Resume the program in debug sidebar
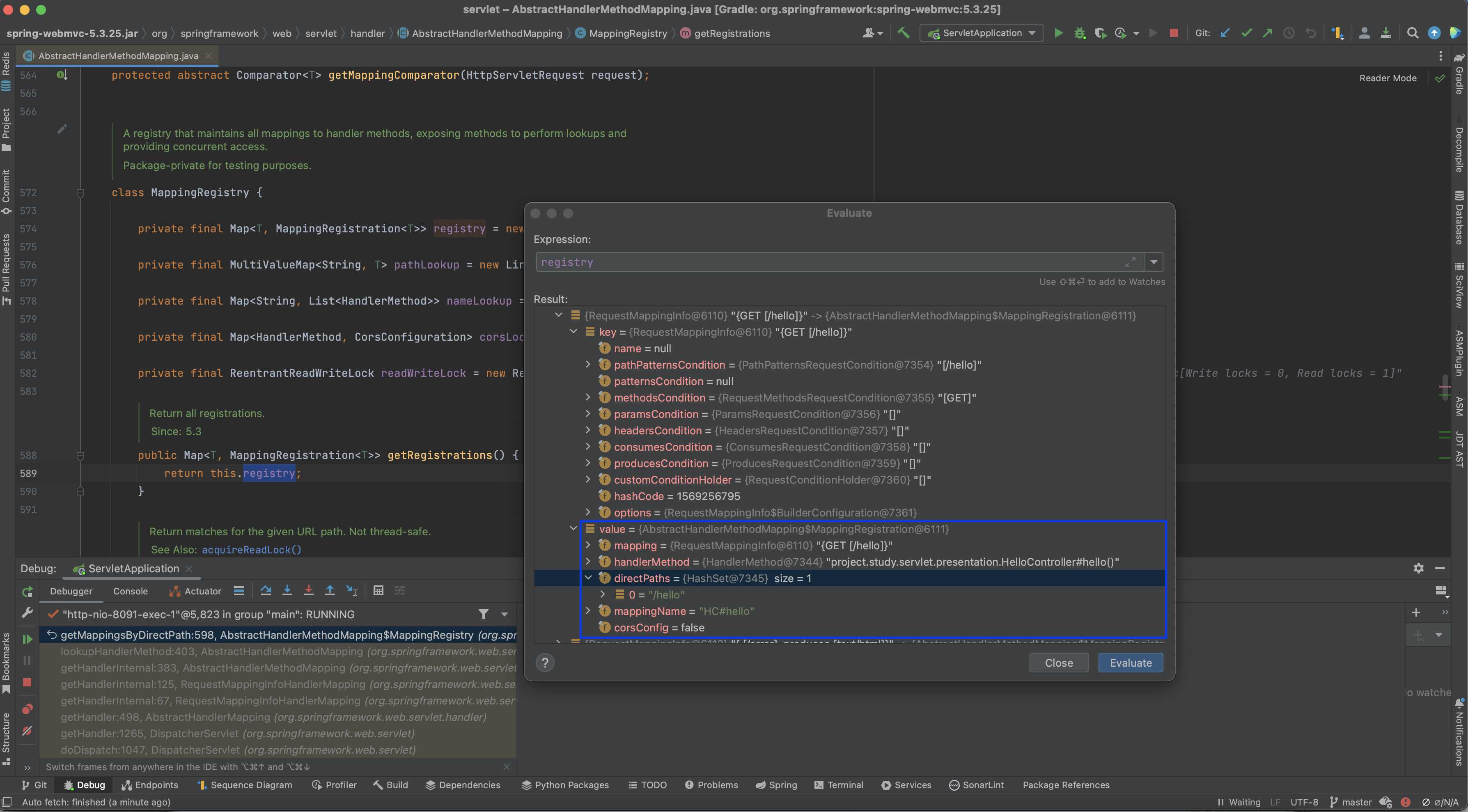 (x=27, y=639)
